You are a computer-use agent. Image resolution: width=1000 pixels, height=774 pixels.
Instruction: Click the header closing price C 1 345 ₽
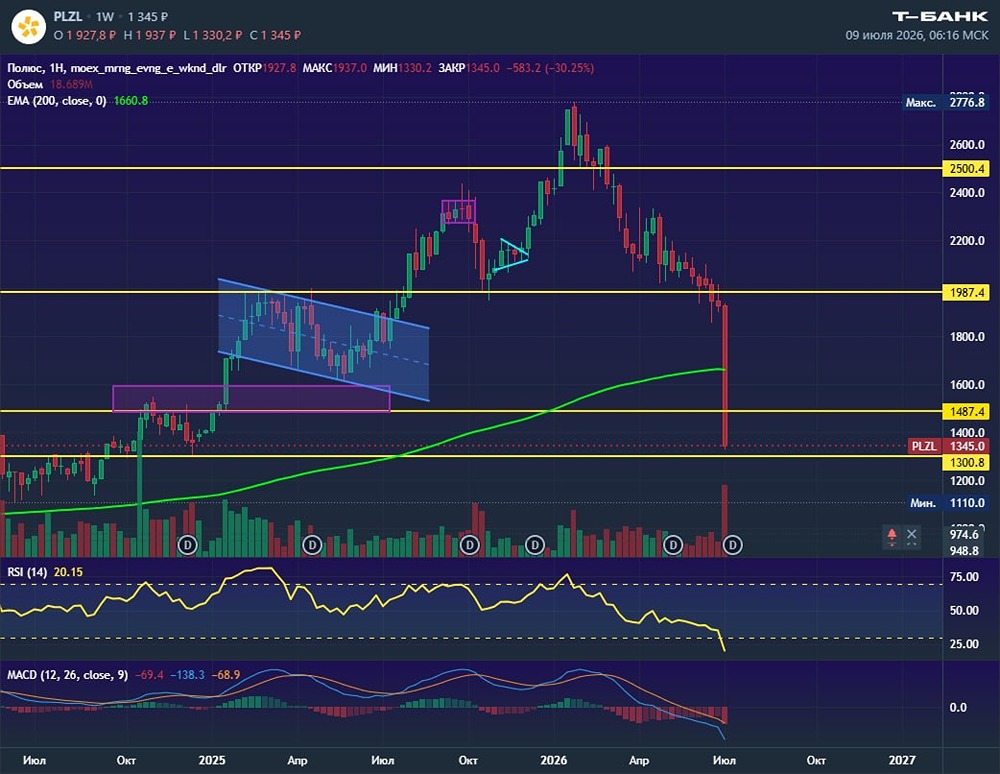click(275, 35)
